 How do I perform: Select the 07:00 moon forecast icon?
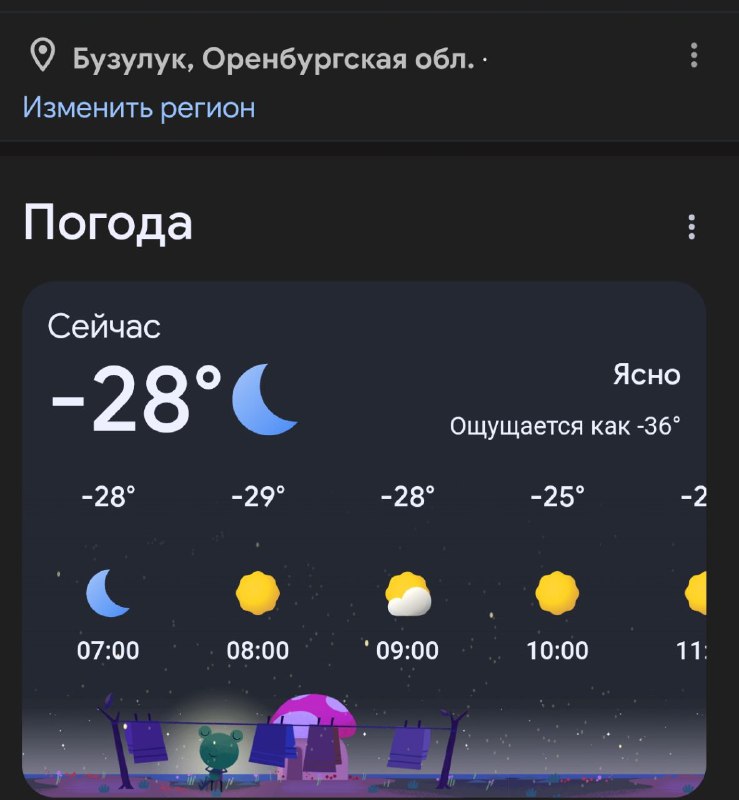[x=108, y=593]
